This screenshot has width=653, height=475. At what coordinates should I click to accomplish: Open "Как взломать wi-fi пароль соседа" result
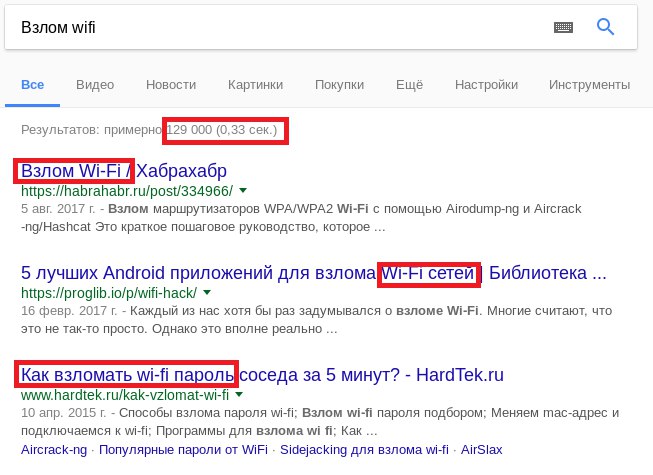(x=262, y=375)
